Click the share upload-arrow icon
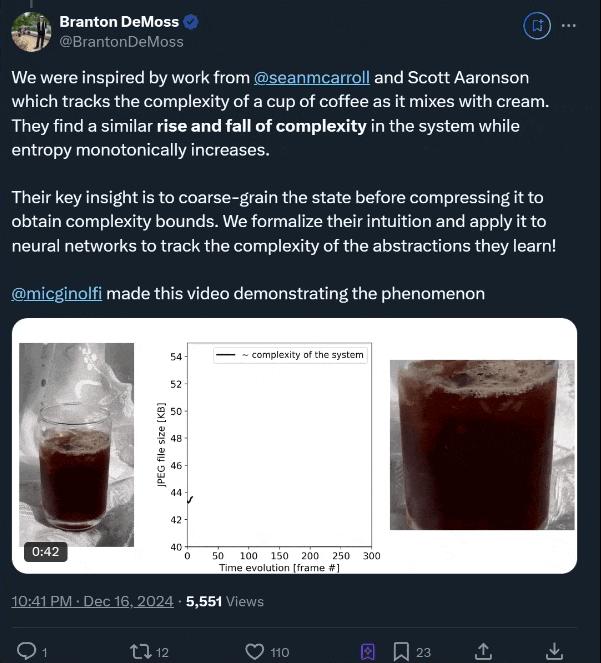601x663 pixels. click(482, 652)
